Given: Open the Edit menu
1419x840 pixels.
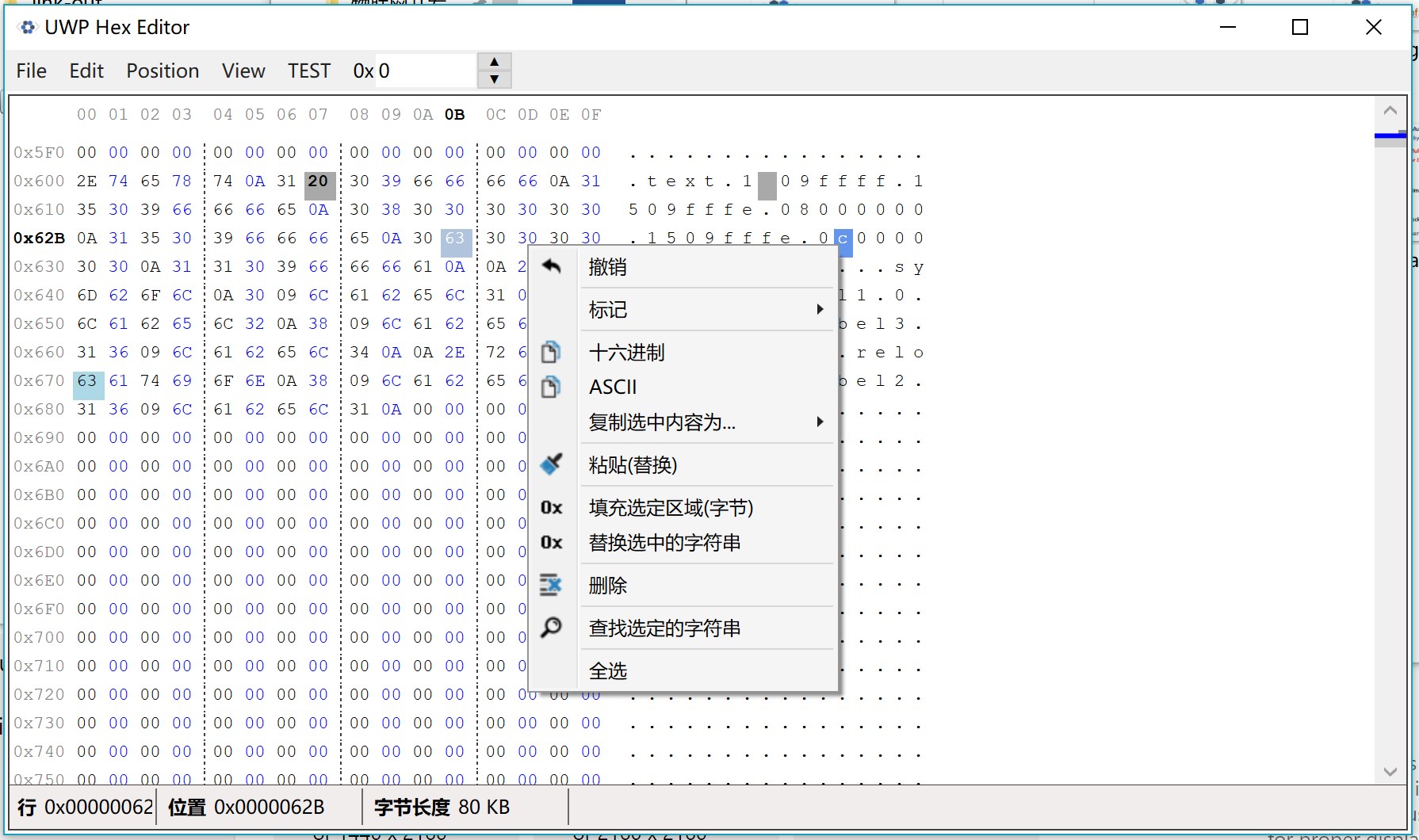Looking at the screenshot, I should point(86,71).
